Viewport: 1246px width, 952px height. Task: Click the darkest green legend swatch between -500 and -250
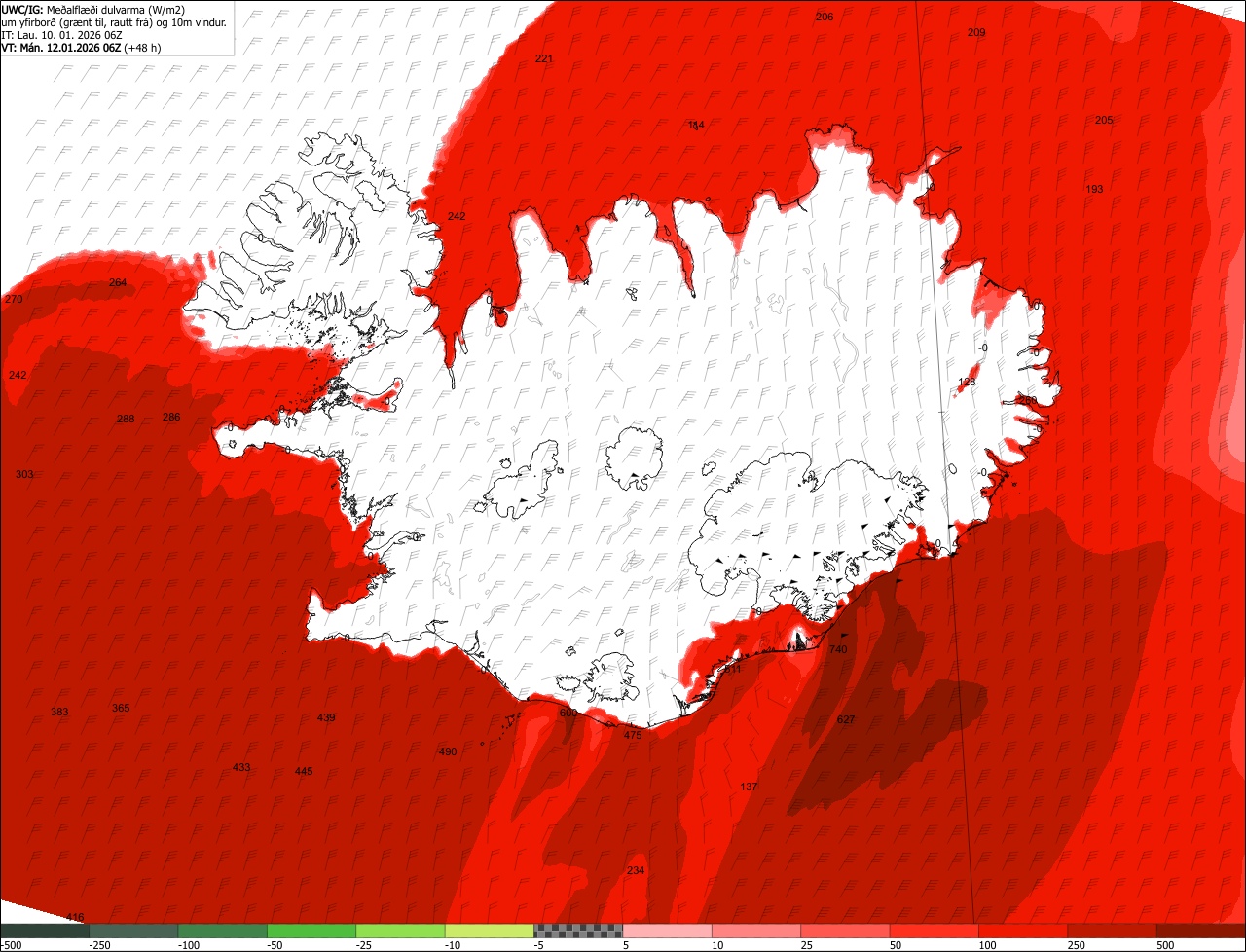coord(45,931)
